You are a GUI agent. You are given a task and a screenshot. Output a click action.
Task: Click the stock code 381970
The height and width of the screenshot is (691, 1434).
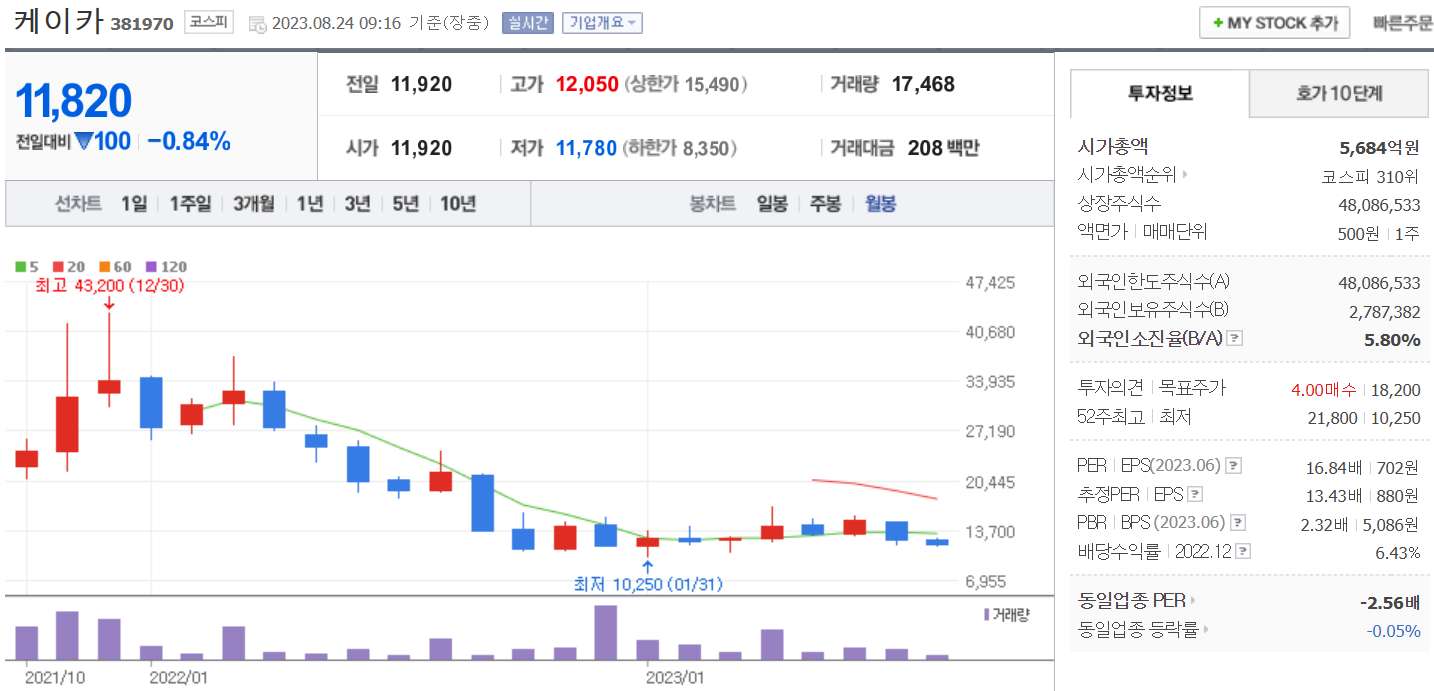[141, 24]
